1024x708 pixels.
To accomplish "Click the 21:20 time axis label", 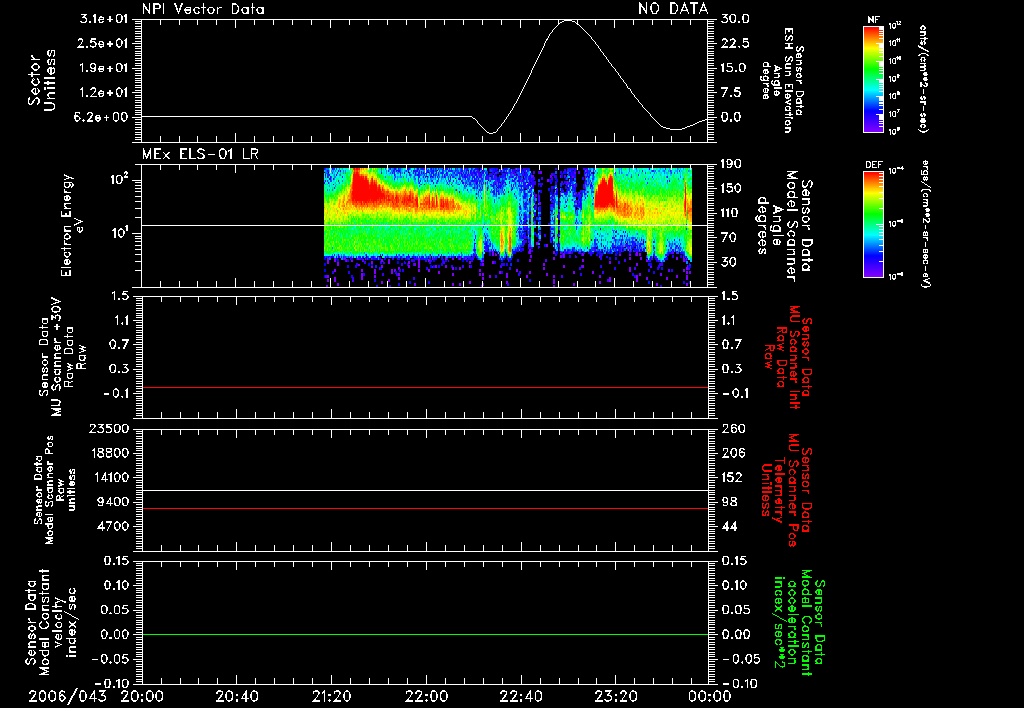I will 331,696.
